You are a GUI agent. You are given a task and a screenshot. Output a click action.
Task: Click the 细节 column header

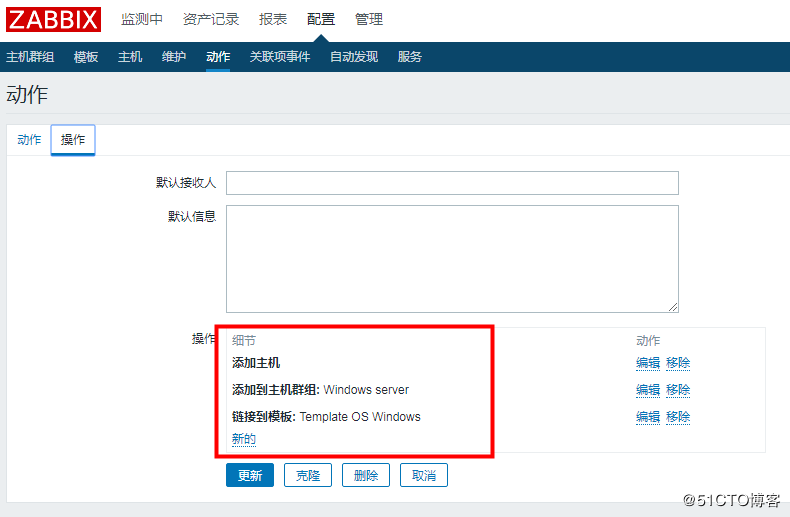click(x=244, y=341)
